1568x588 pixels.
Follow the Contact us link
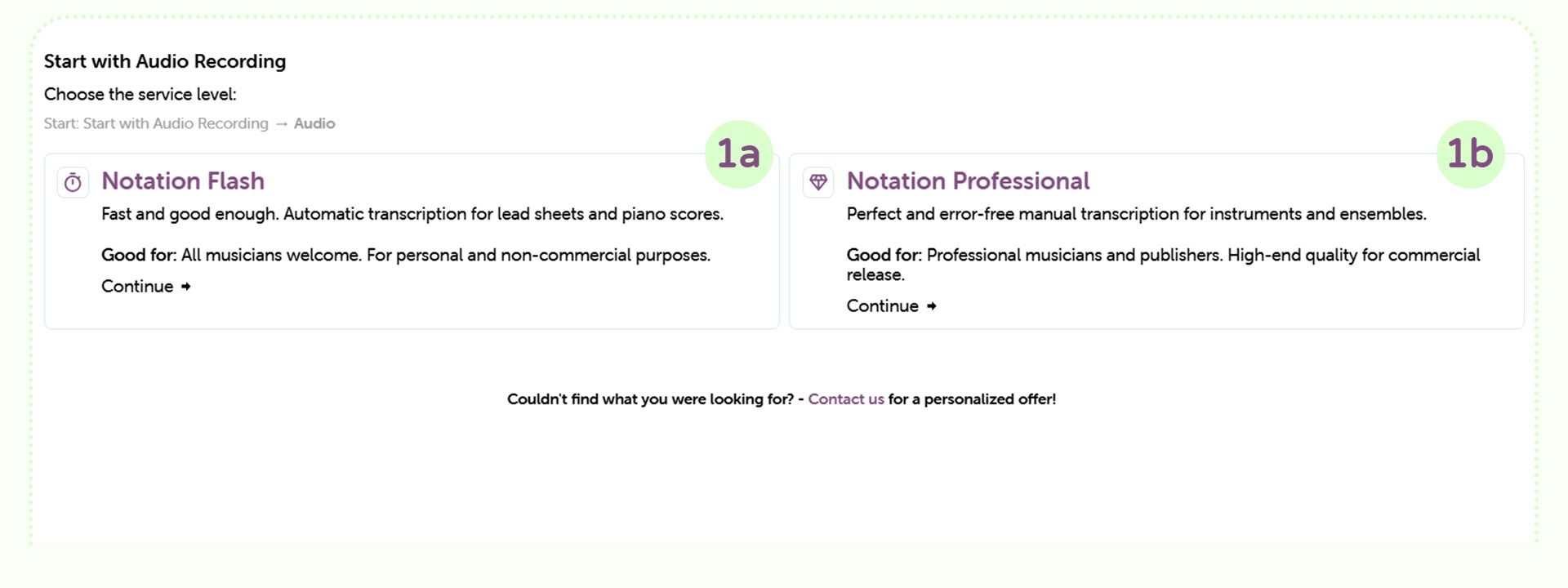[846, 399]
